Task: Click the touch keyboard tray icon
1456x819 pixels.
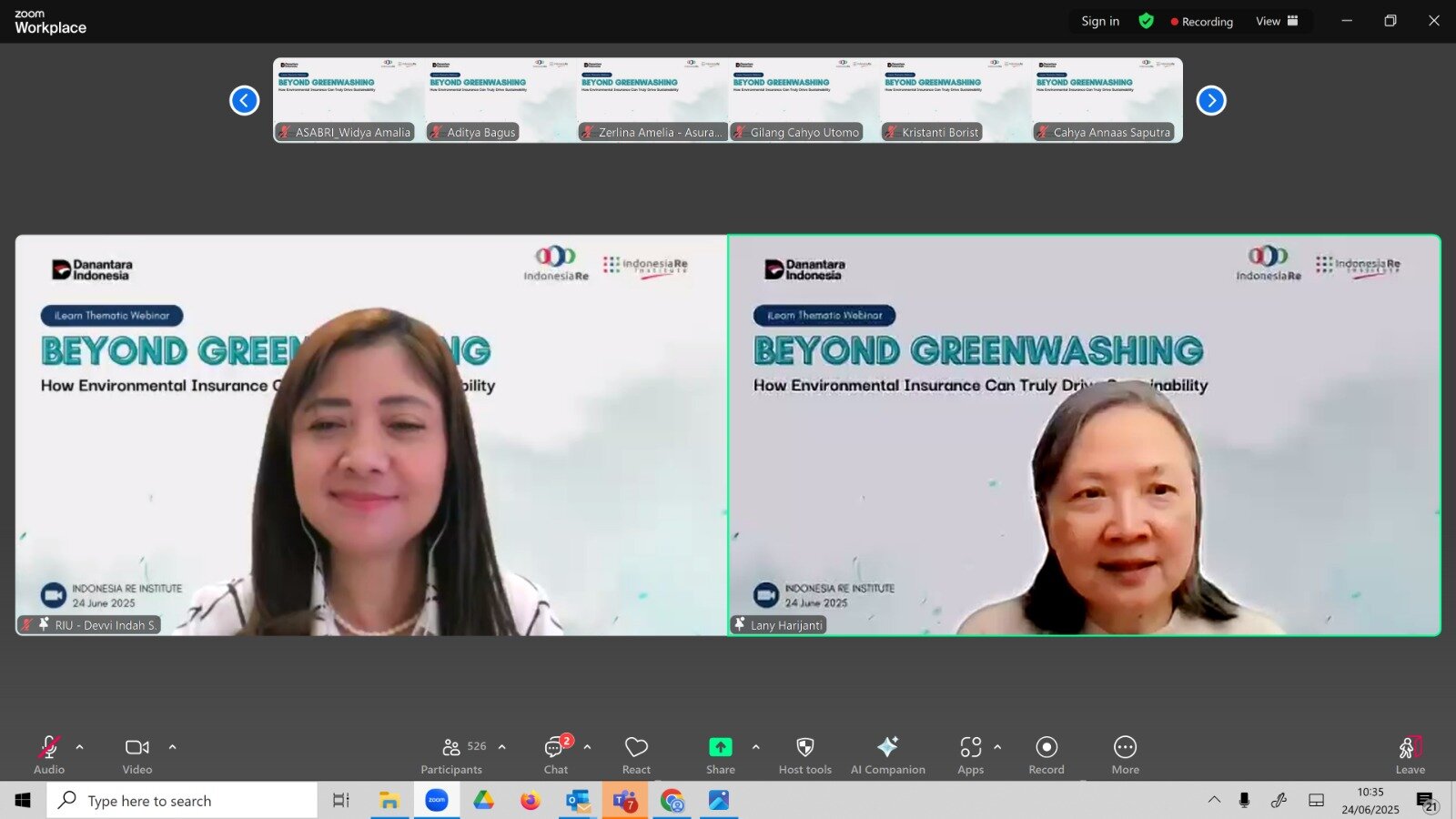Action: point(1316,800)
